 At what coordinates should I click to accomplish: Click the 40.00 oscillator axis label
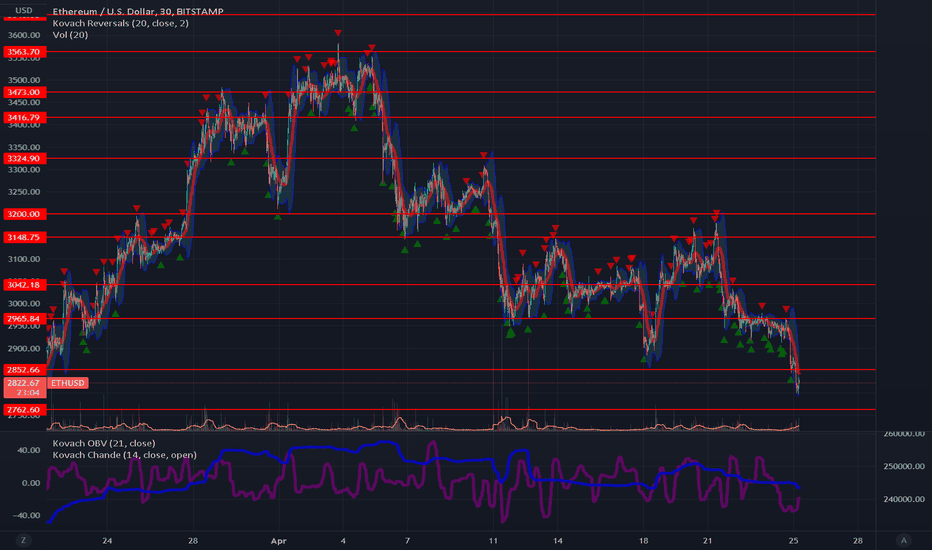point(29,450)
